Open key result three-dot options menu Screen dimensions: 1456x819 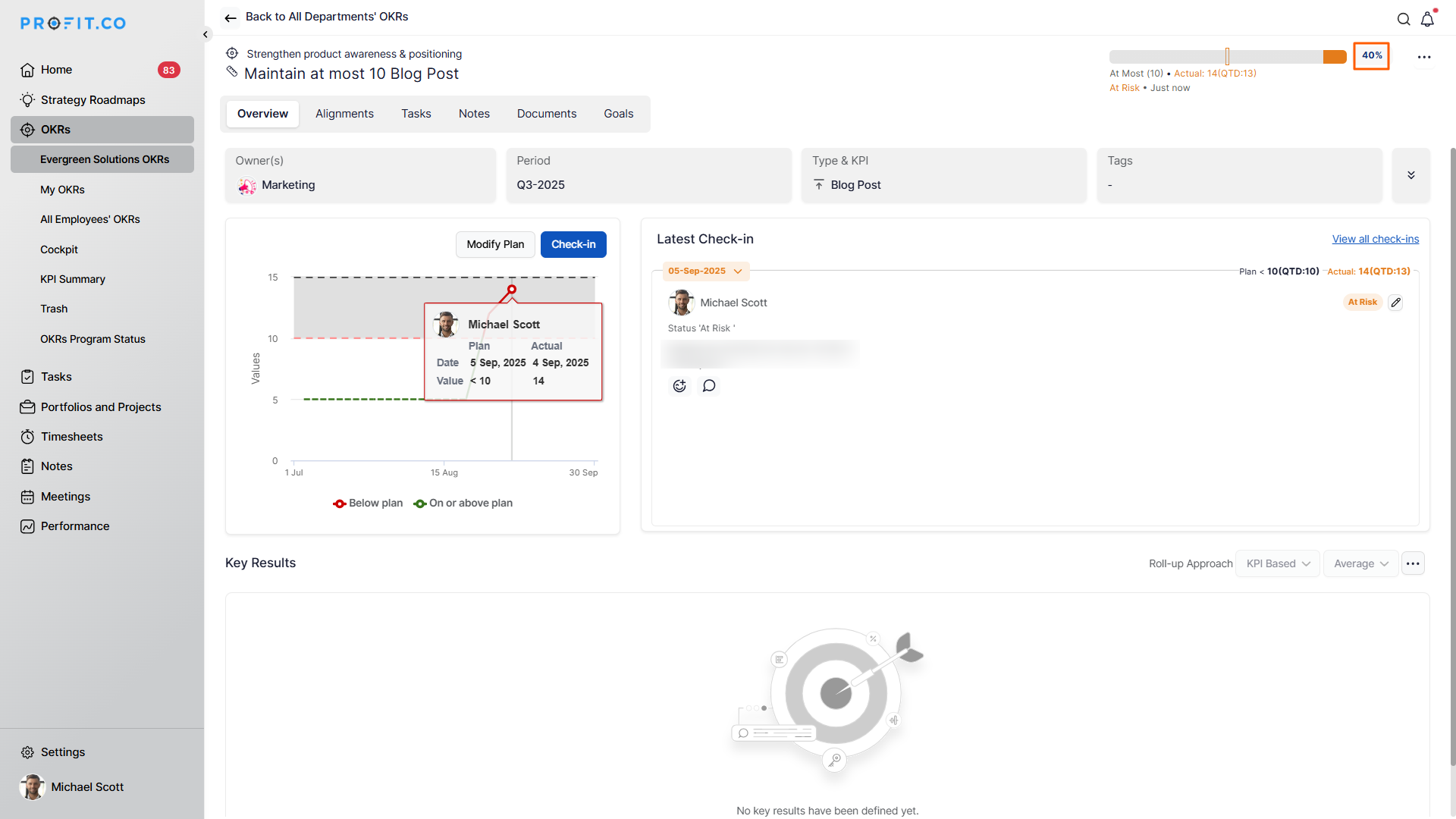[x=1424, y=57]
